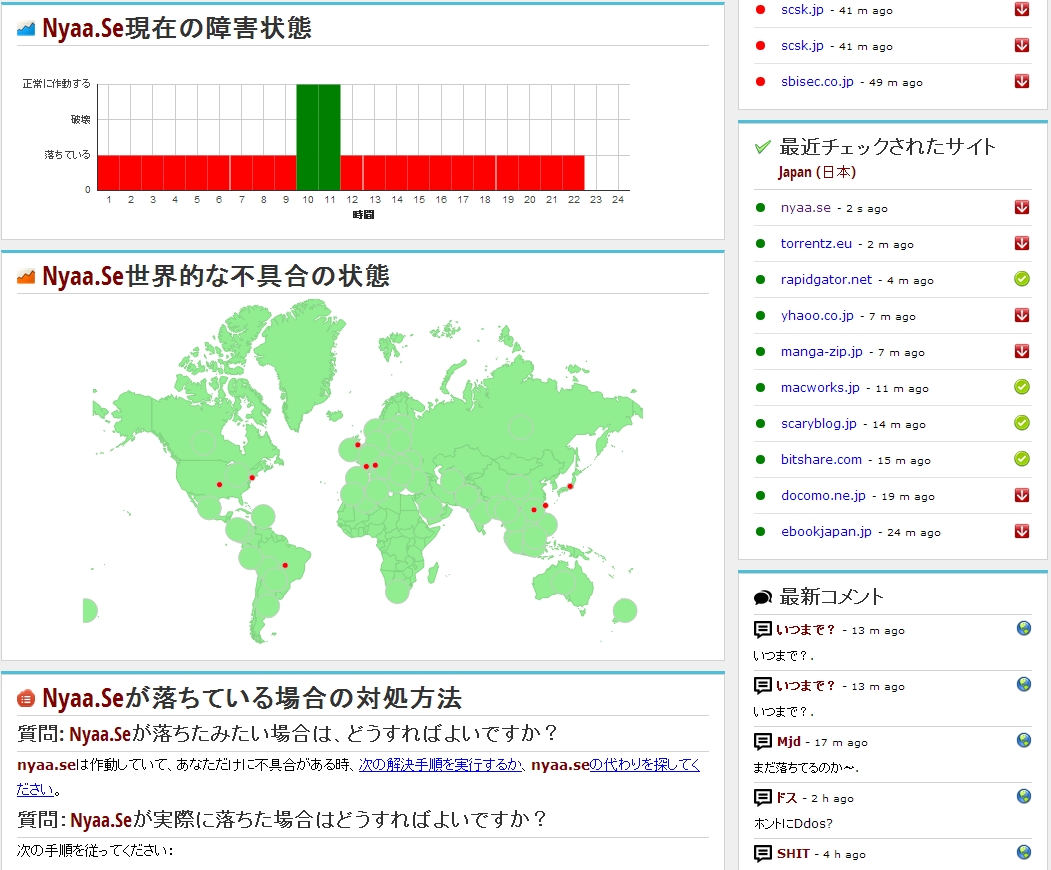Select the down-status icon for manga-zip.jp

[x=1022, y=351]
